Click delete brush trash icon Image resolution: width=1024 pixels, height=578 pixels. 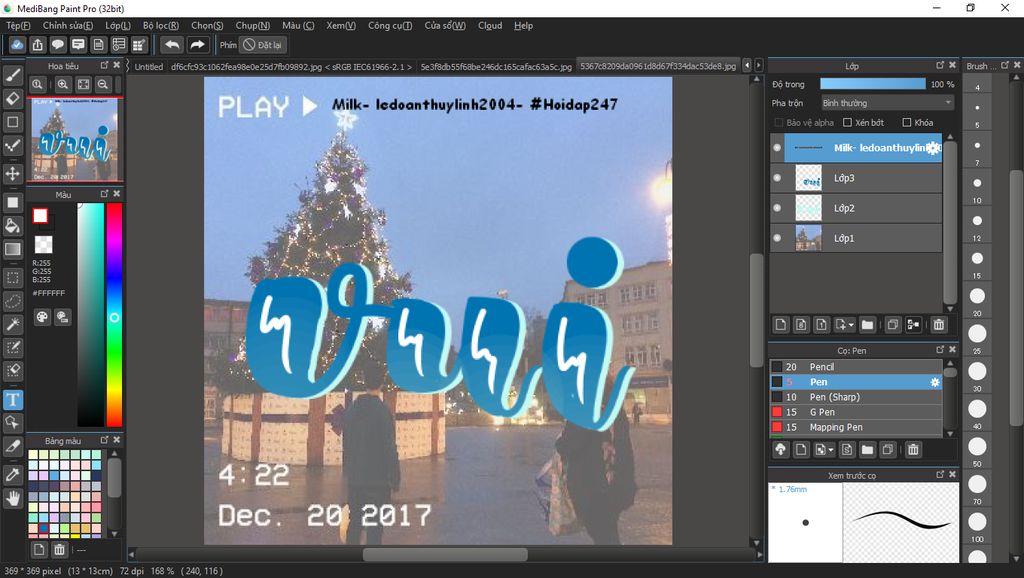(x=913, y=449)
